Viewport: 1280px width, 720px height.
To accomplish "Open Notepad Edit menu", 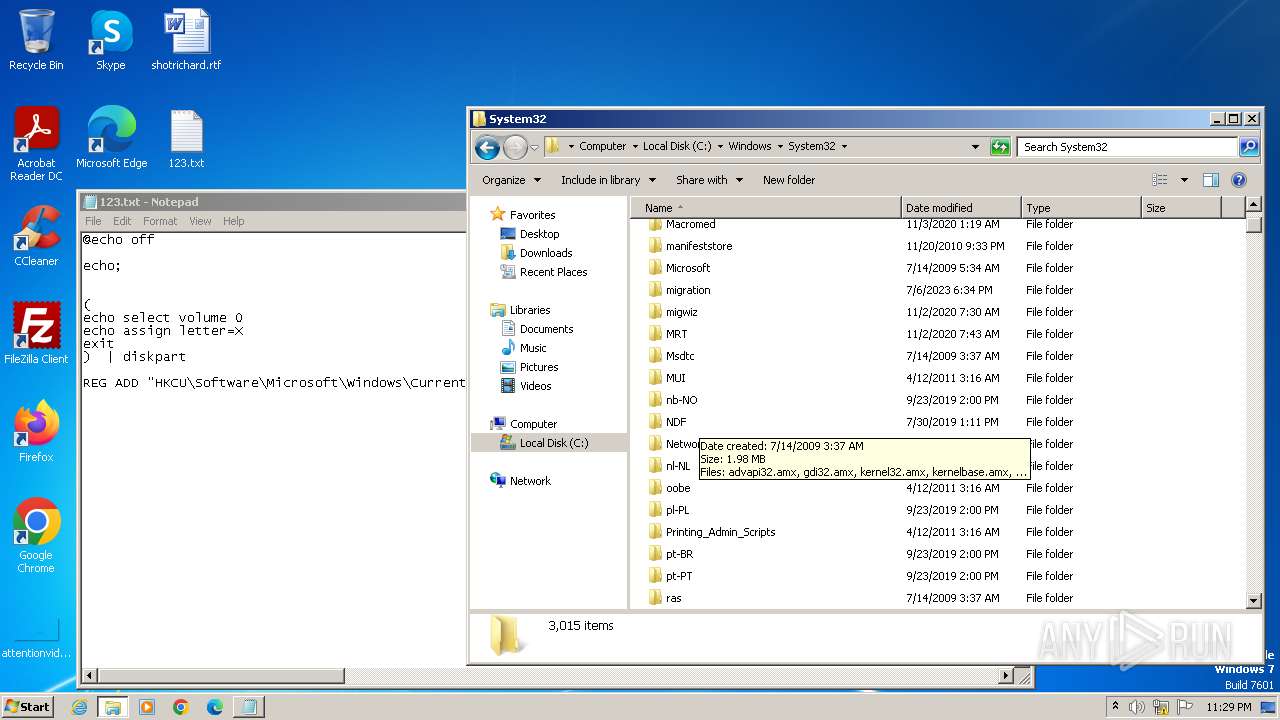I will pyautogui.click(x=122, y=221).
